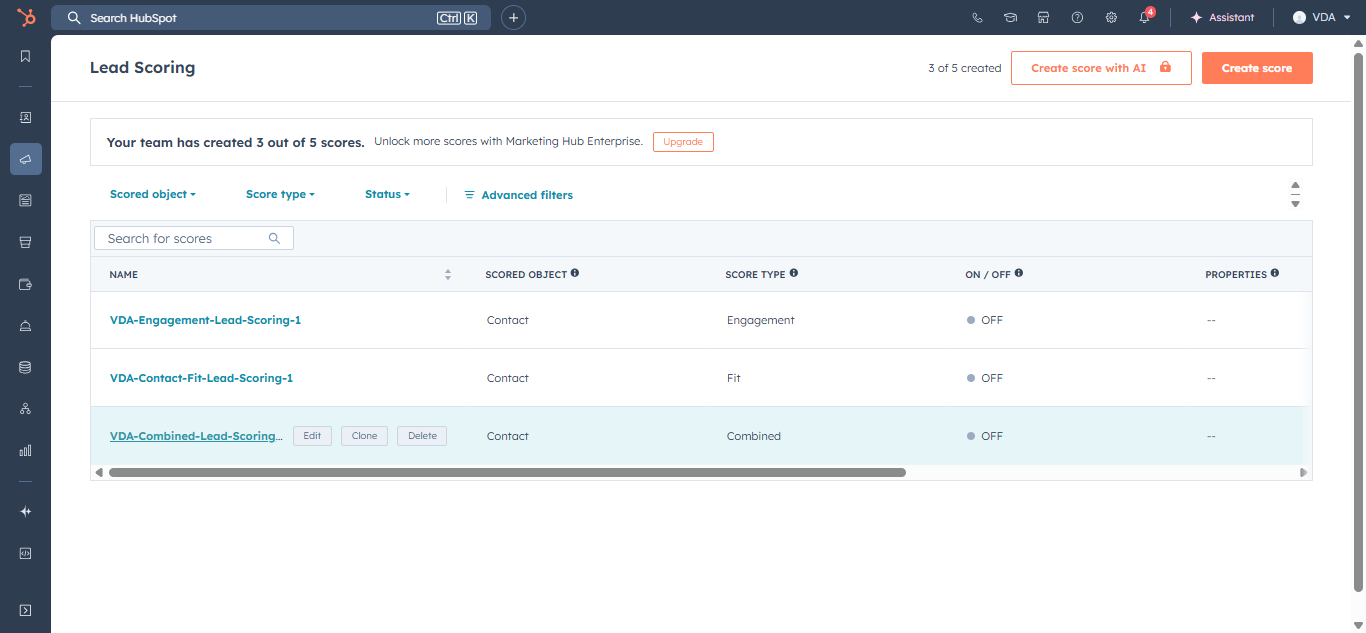Open the VDA-Combined-Lead-Scoring score link
This screenshot has height=633, width=1366.
pyautogui.click(x=196, y=436)
